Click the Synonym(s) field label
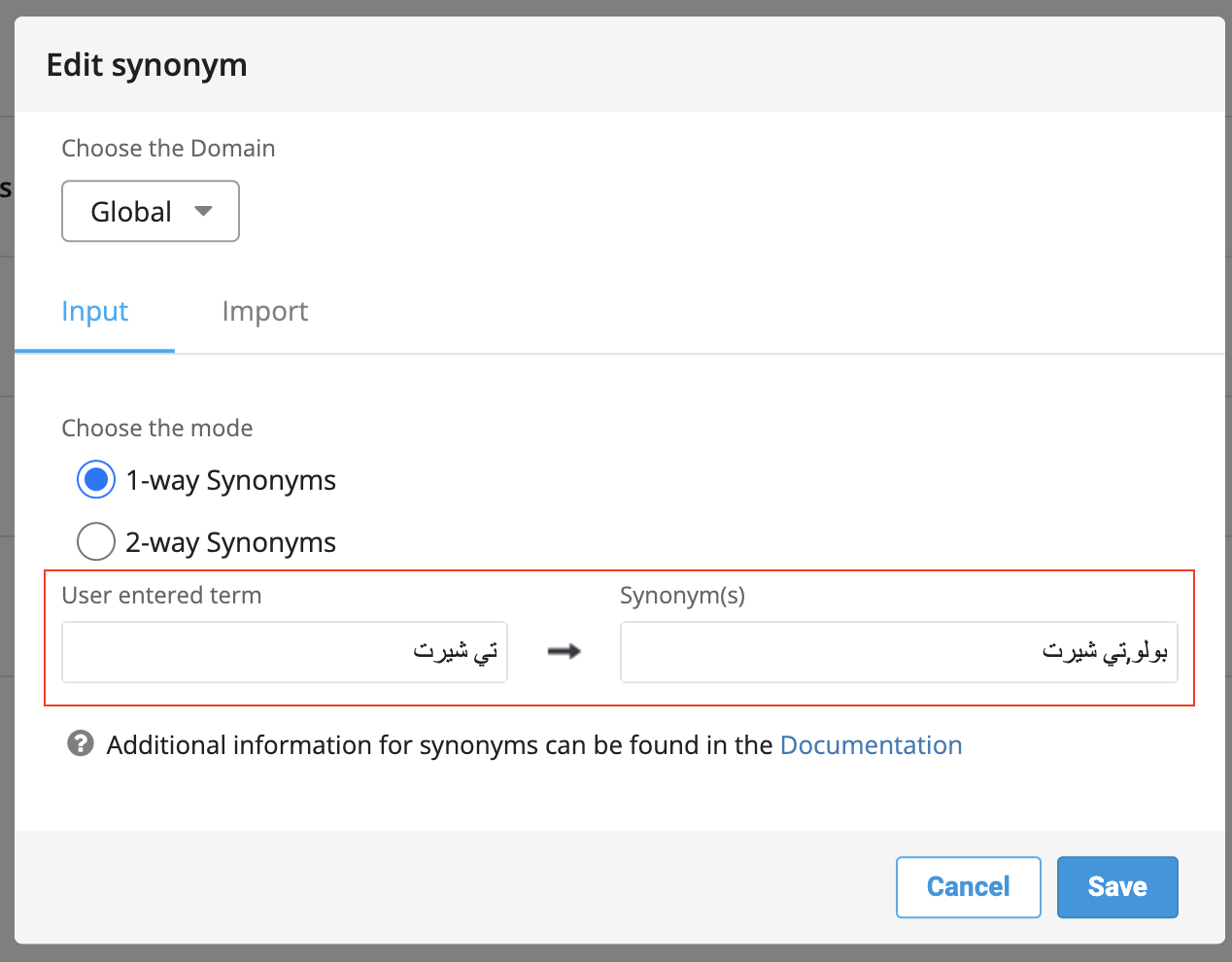 (682, 596)
